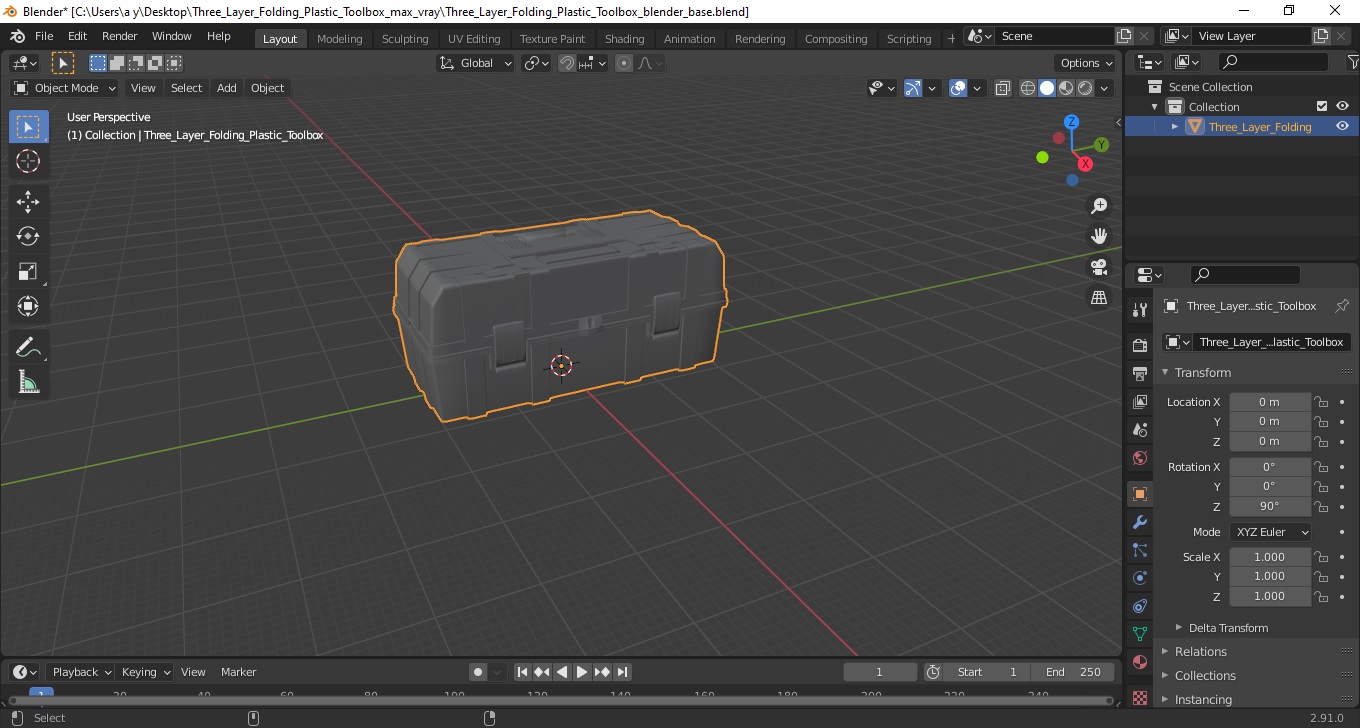Switch to the Modeling workspace tab

click(x=339, y=39)
